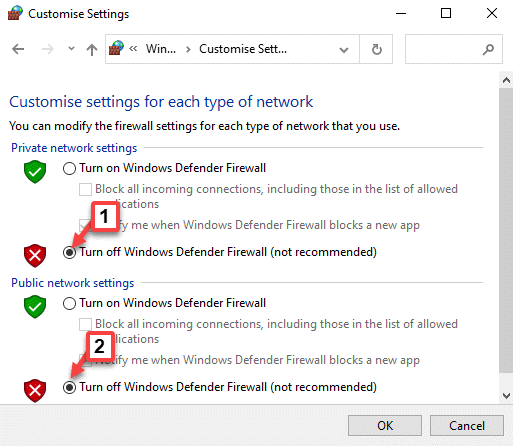Maximize the Customise Settings window
This screenshot has width=513, height=446.
(446, 13)
